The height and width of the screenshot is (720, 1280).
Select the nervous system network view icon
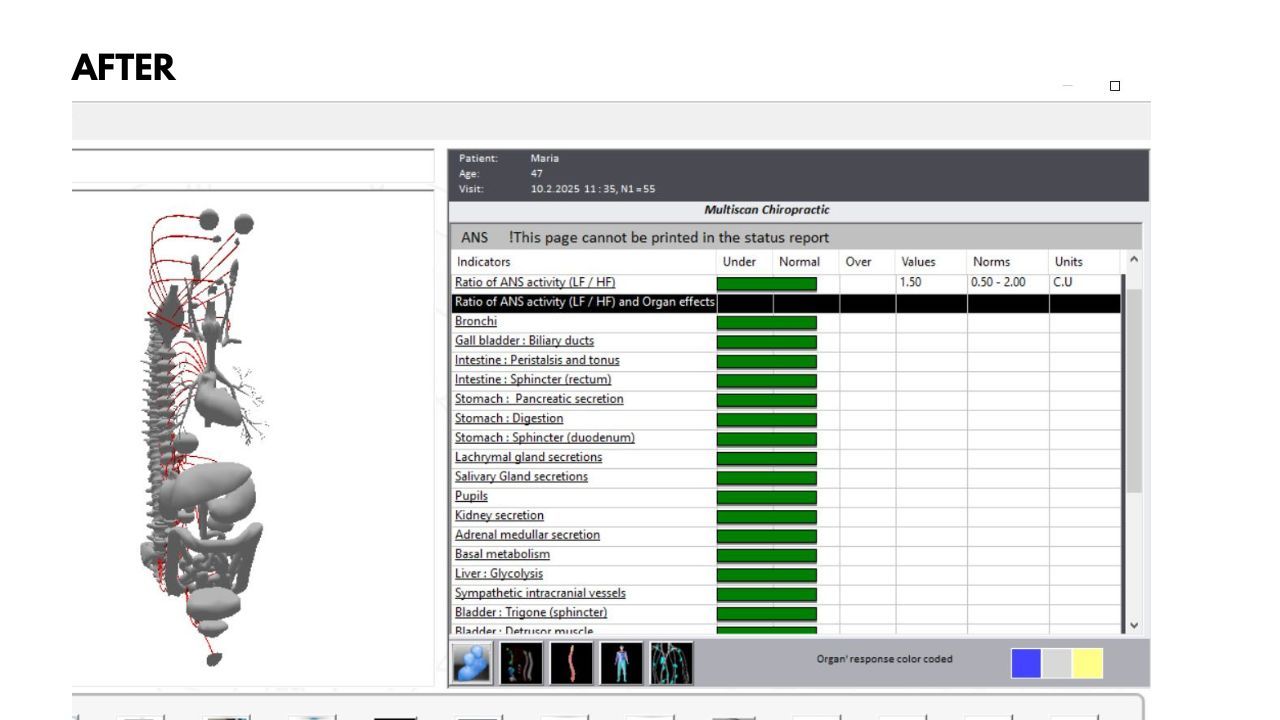[672, 663]
